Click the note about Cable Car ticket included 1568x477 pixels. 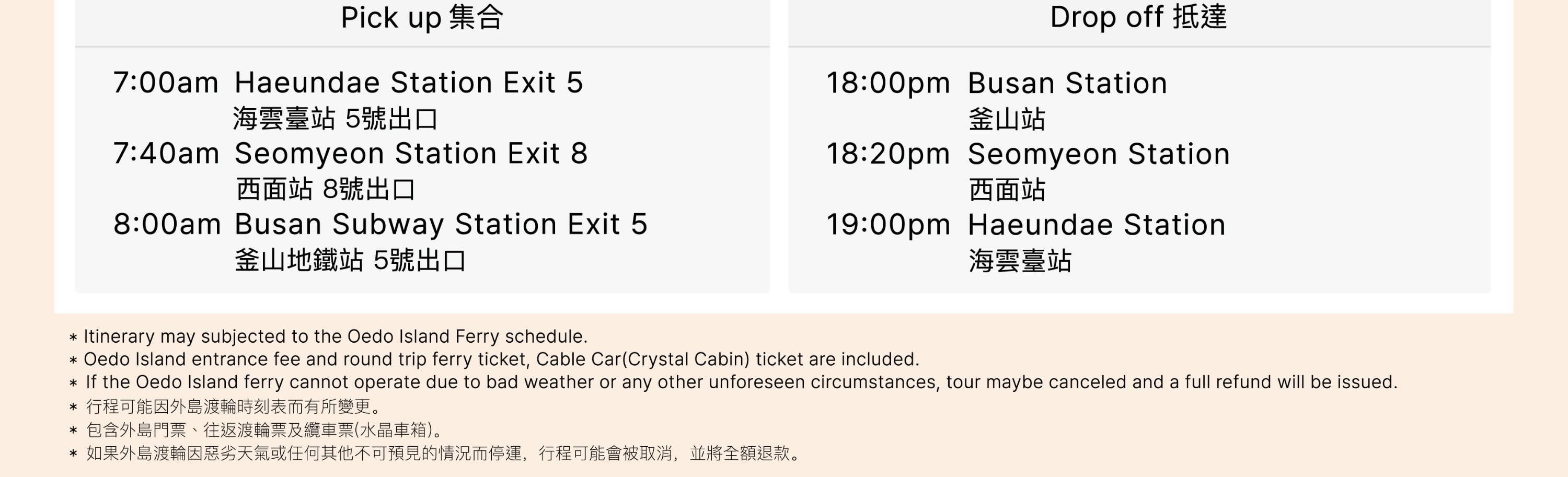(501, 359)
